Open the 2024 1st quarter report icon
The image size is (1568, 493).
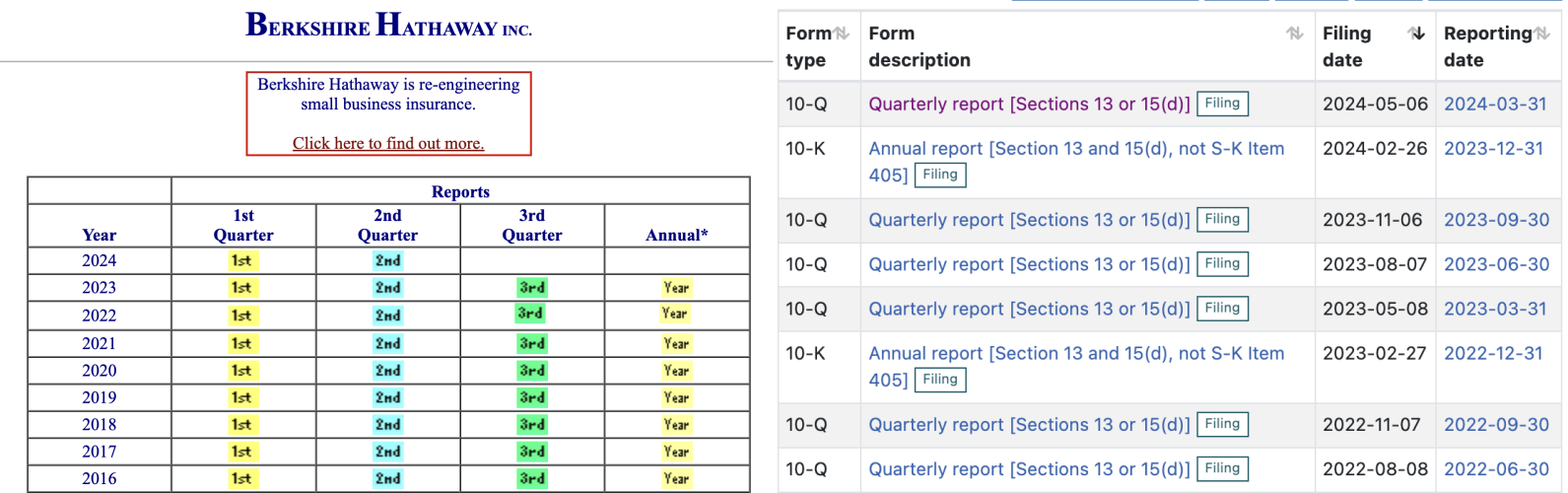coord(241,260)
